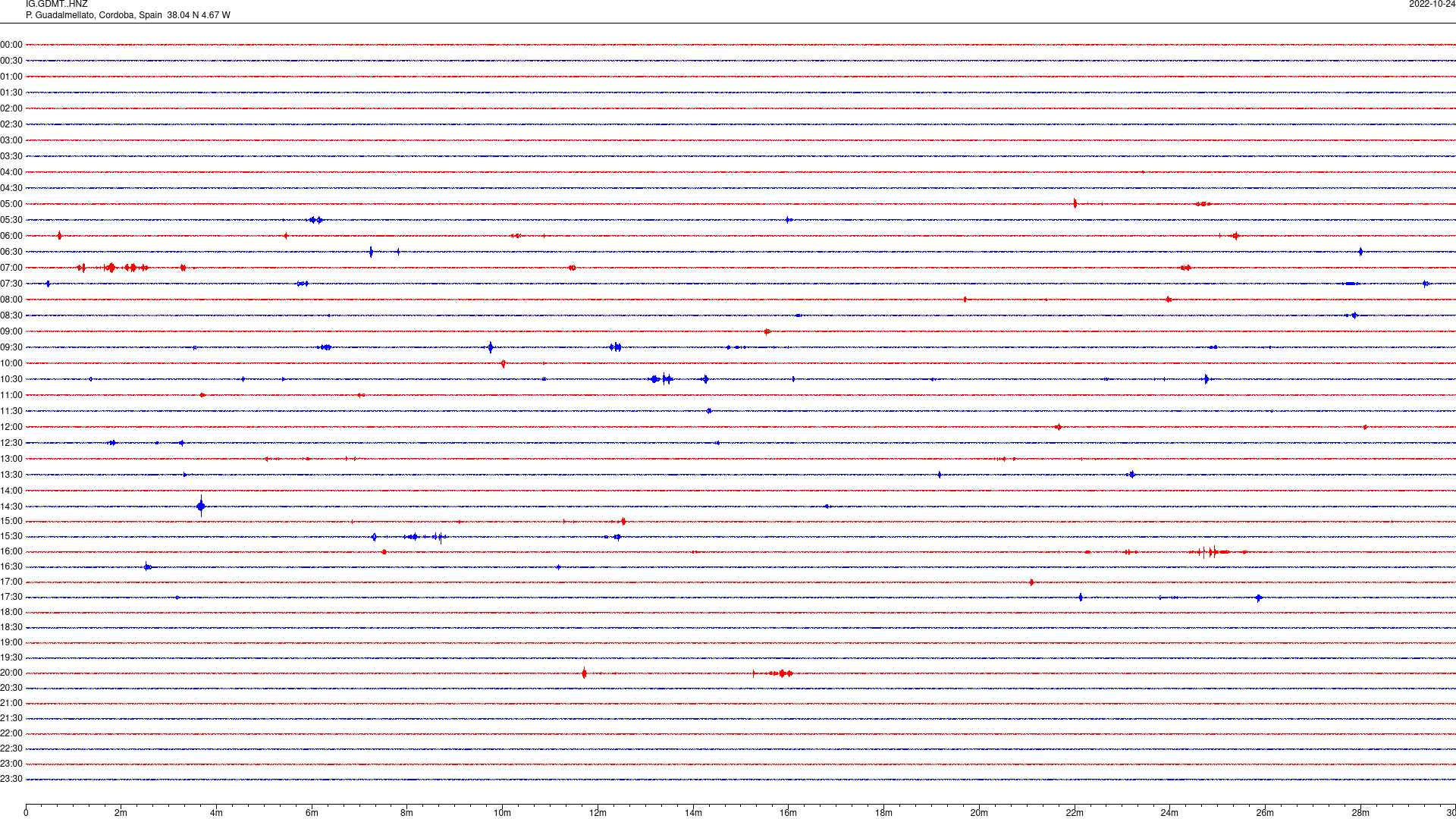Click the blue event near 6m on 05:30 trace
This screenshot has height=819, width=1456.
tap(315, 220)
